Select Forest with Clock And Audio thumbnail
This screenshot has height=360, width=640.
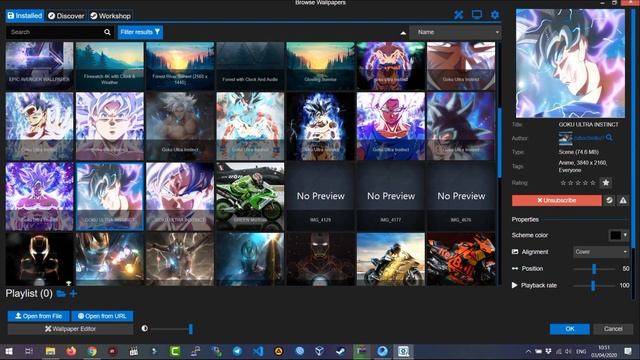(250, 66)
